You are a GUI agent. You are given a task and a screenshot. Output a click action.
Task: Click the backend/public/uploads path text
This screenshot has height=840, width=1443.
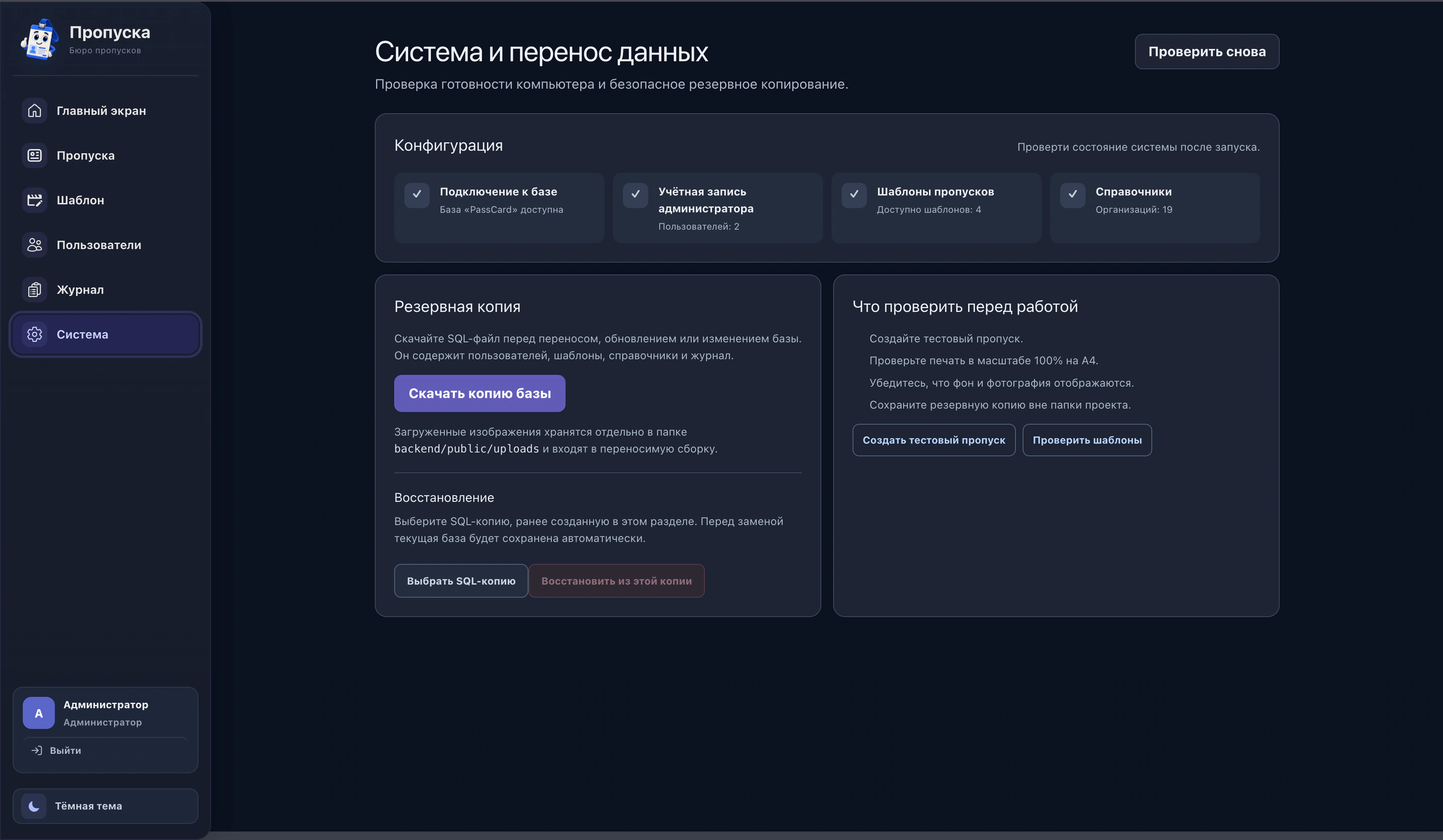(466, 449)
